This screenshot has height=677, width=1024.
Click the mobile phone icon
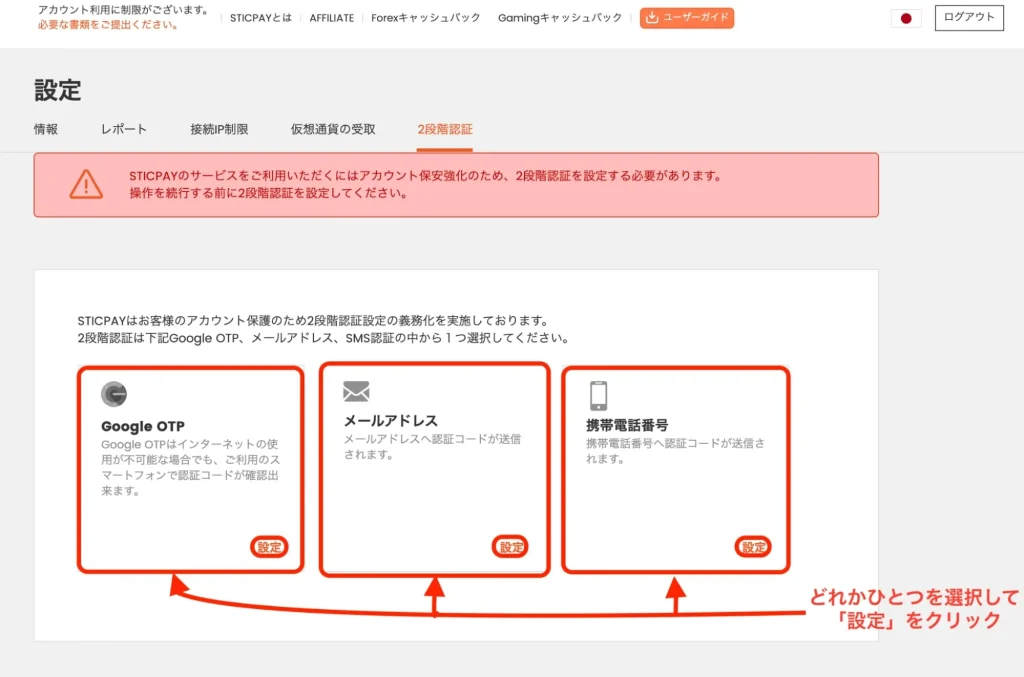[x=598, y=396]
